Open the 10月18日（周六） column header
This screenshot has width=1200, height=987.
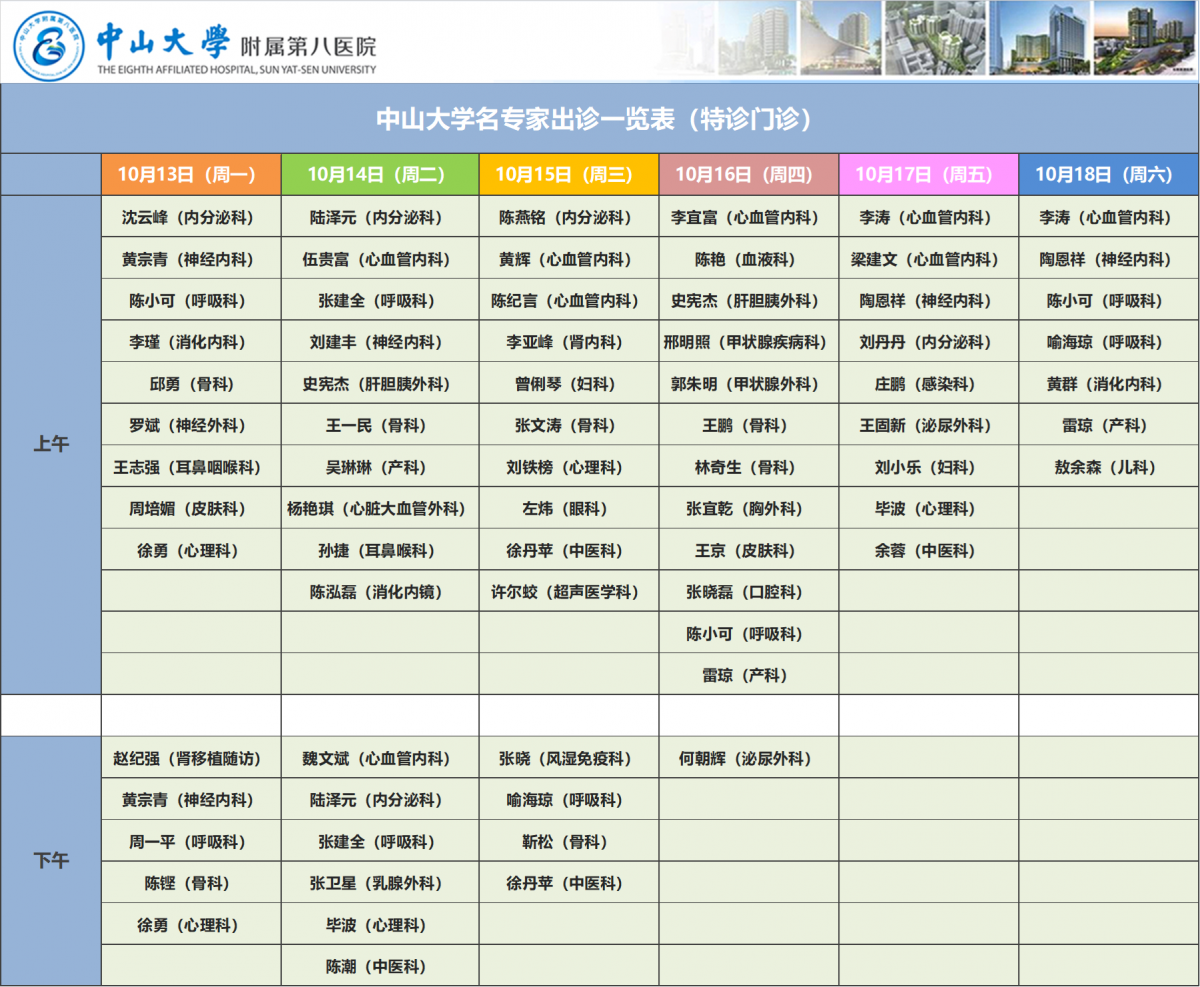1108,175
